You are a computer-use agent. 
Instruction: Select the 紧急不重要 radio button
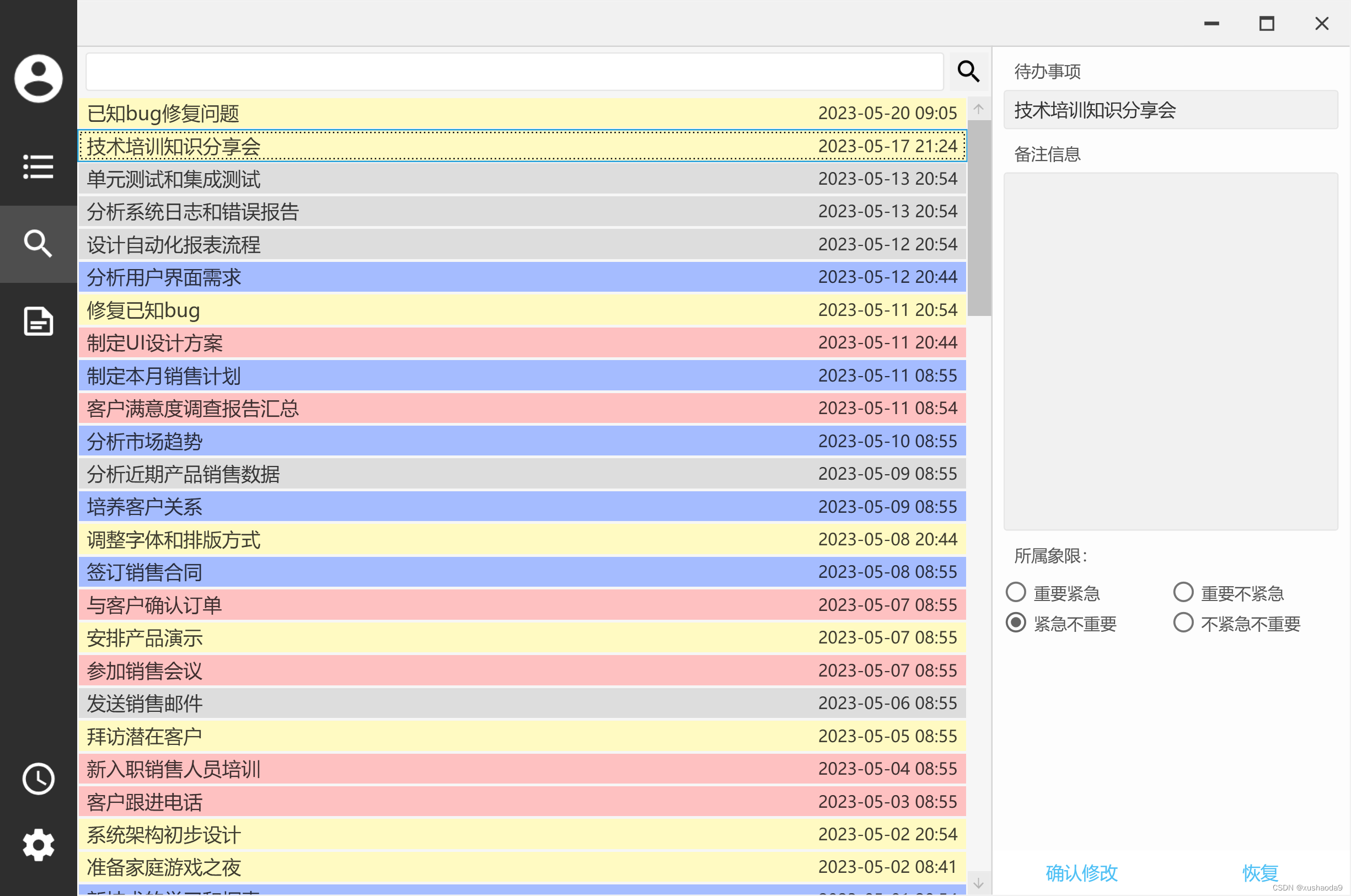[x=1016, y=623]
